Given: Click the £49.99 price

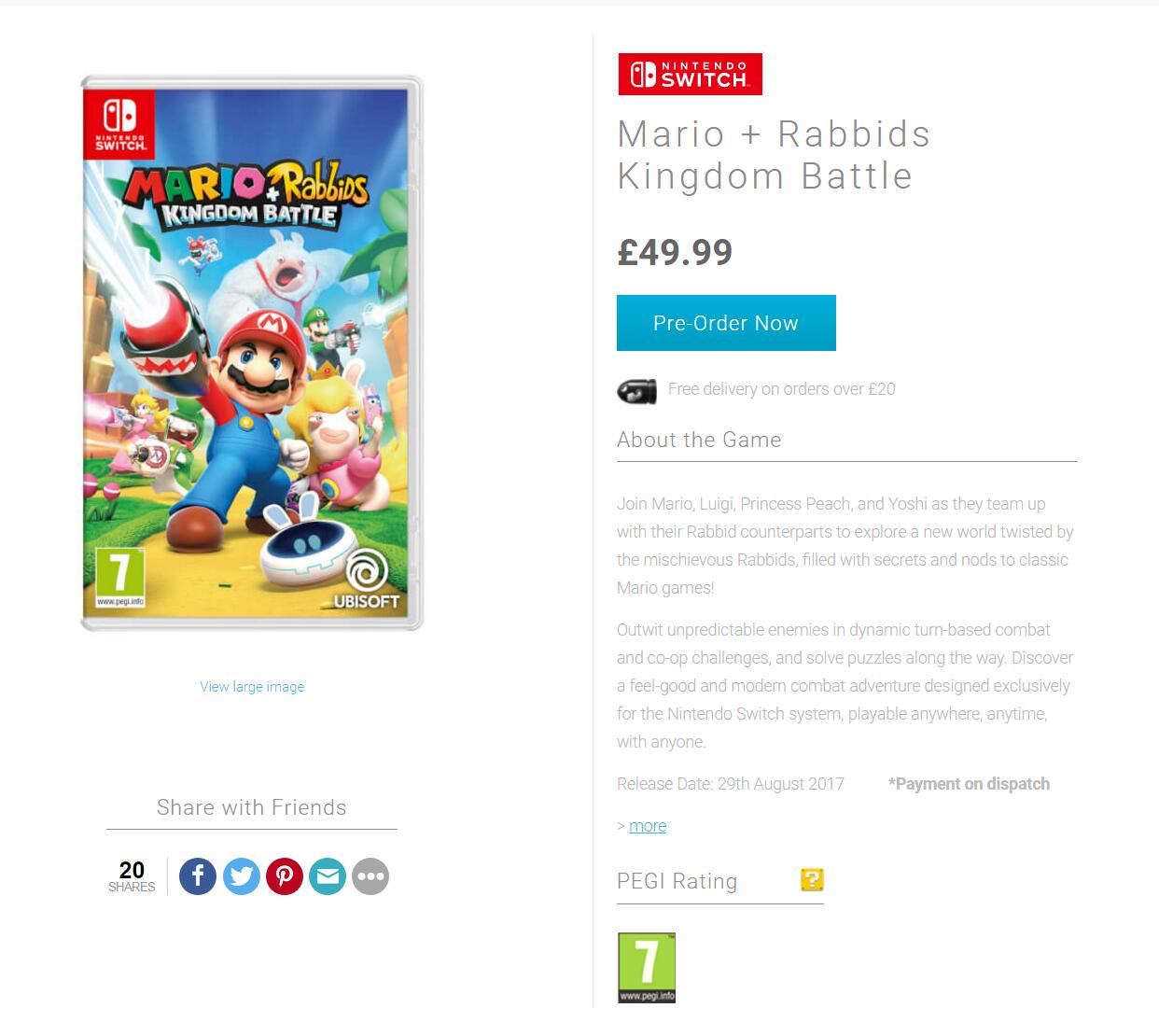Looking at the screenshot, I should [675, 252].
